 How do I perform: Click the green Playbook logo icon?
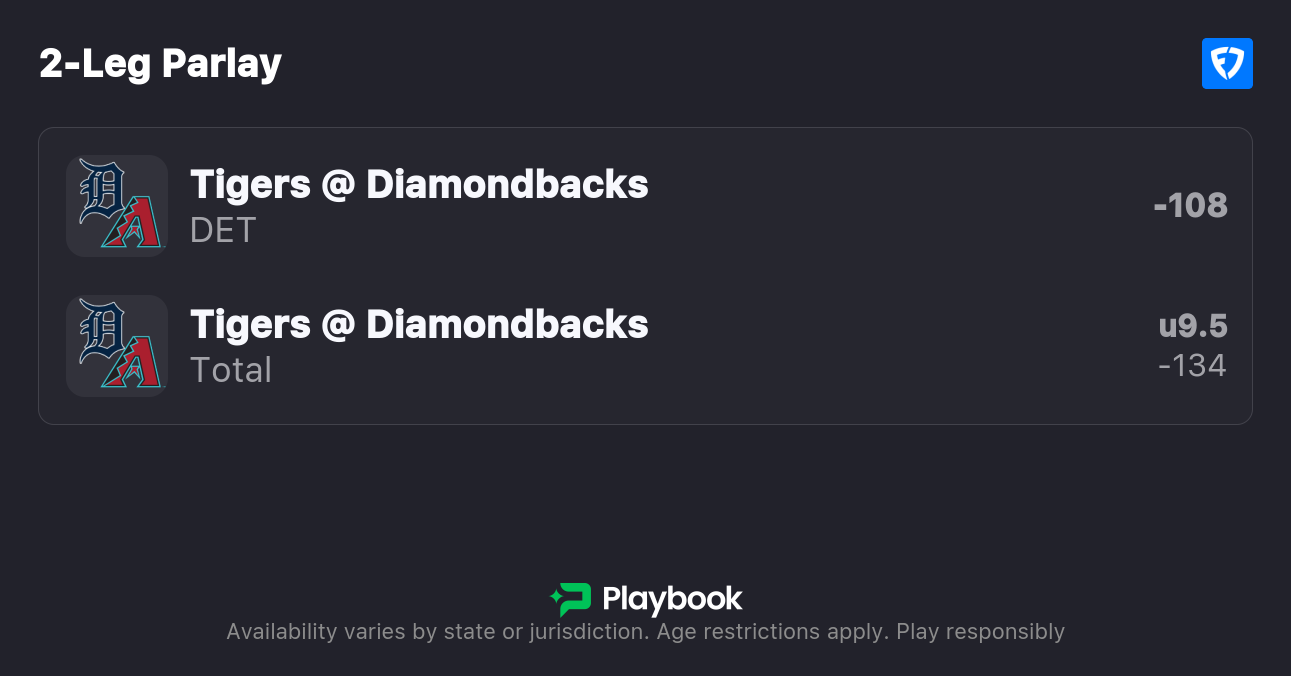pos(571,599)
